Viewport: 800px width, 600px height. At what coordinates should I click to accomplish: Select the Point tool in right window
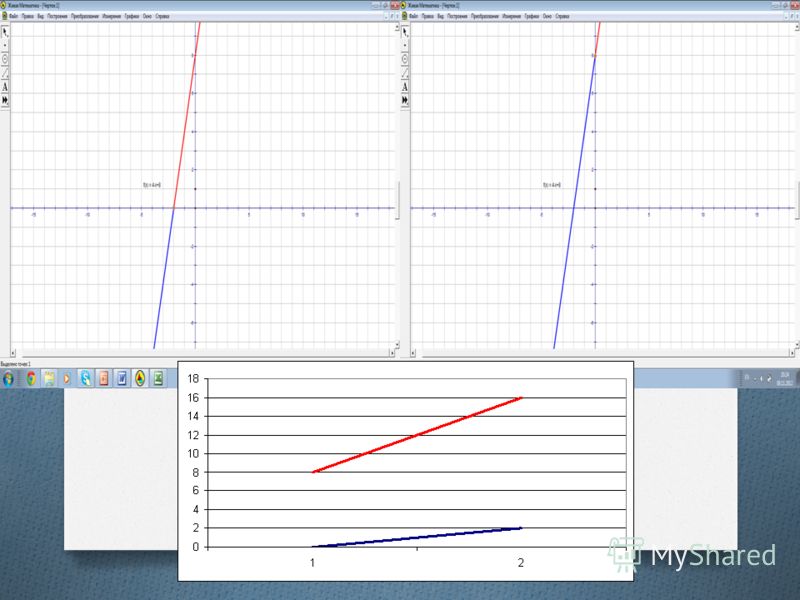coord(405,46)
